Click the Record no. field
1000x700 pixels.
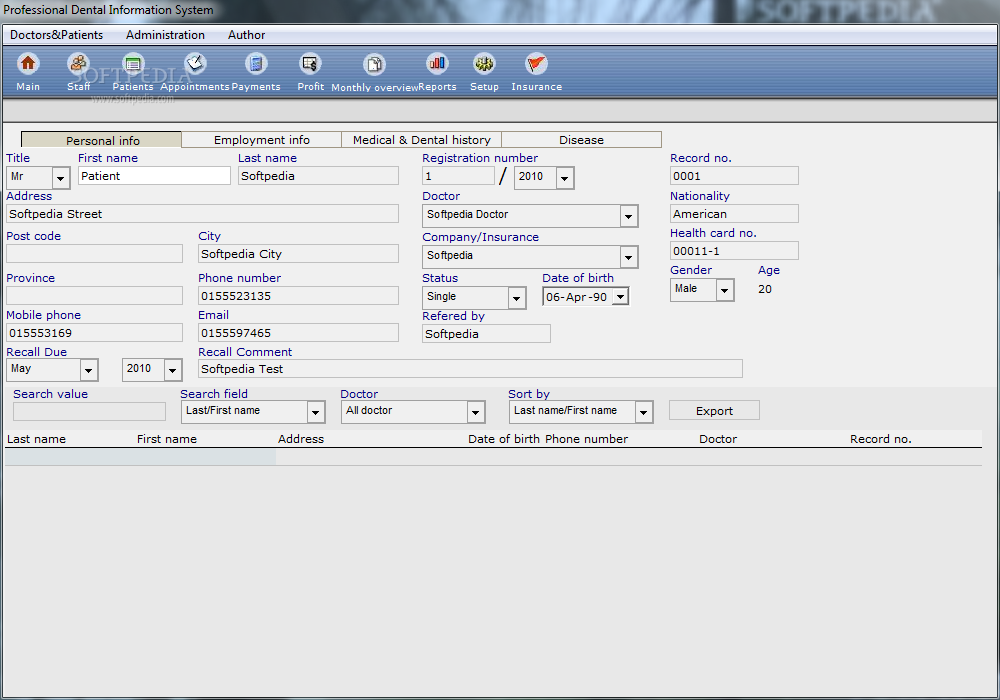coord(734,176)
